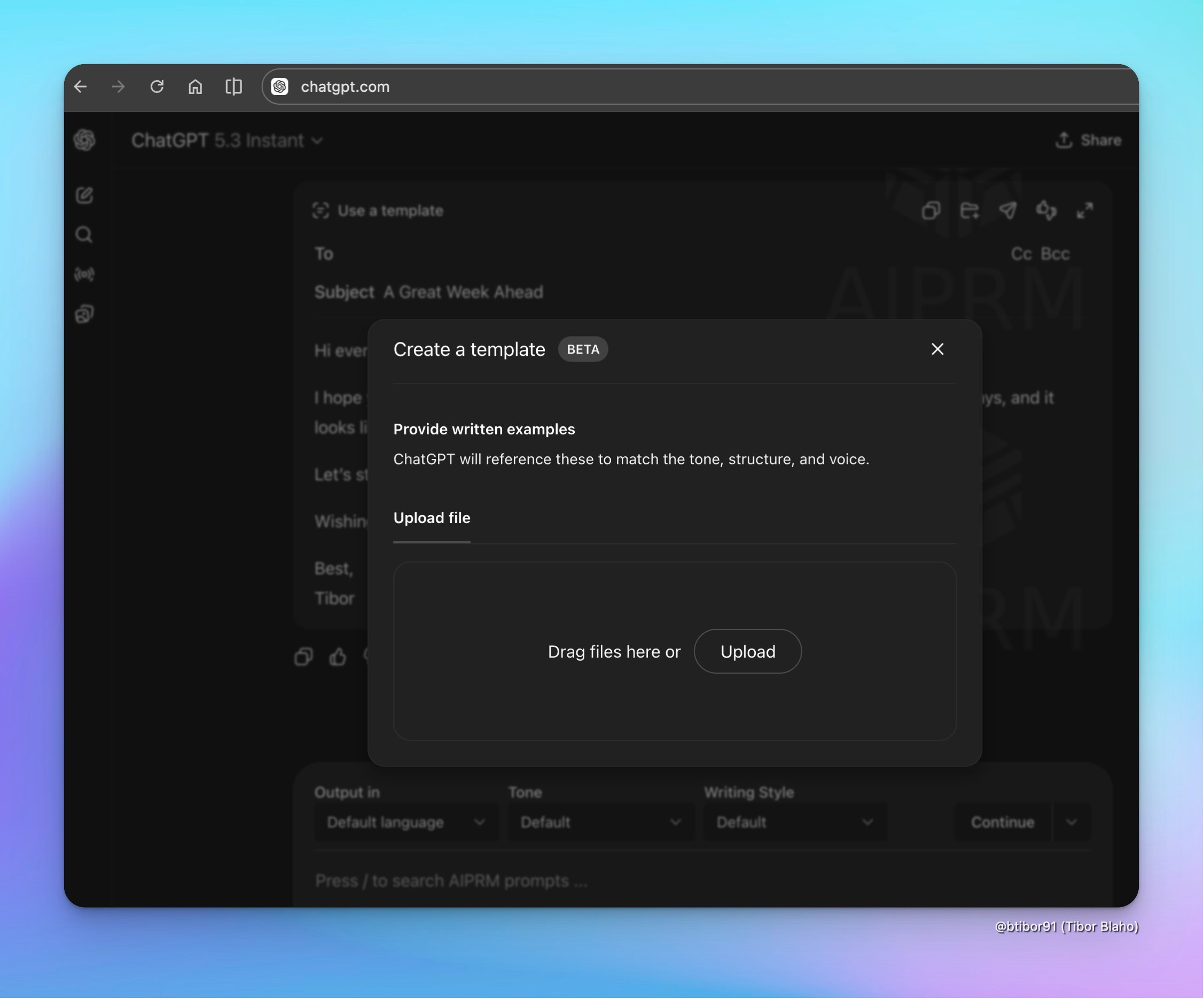Open the image library icon in sidebar
Viewport: 1204px width, 999px height.
84,314
